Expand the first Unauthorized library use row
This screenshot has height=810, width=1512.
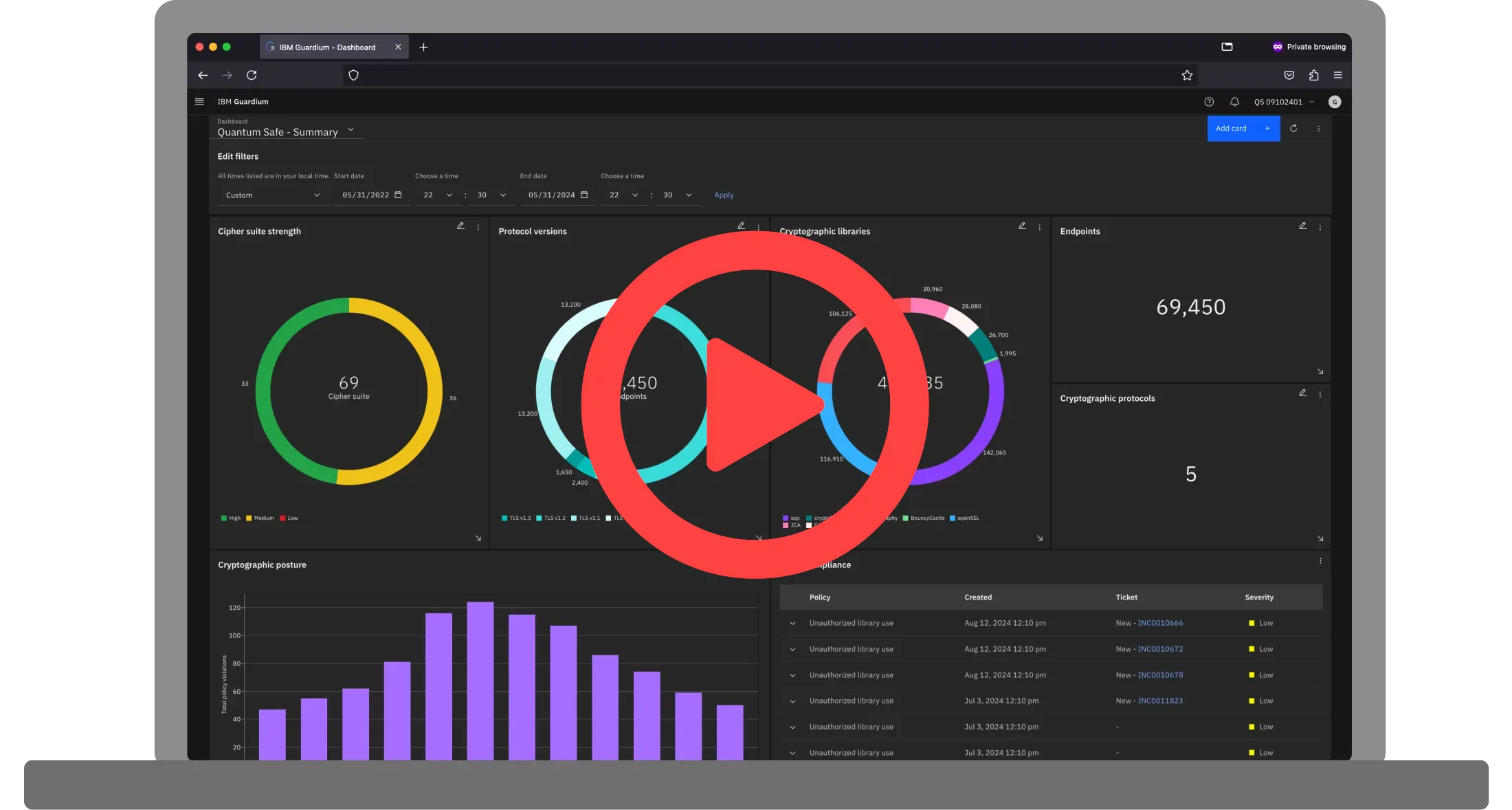[792, 624]
